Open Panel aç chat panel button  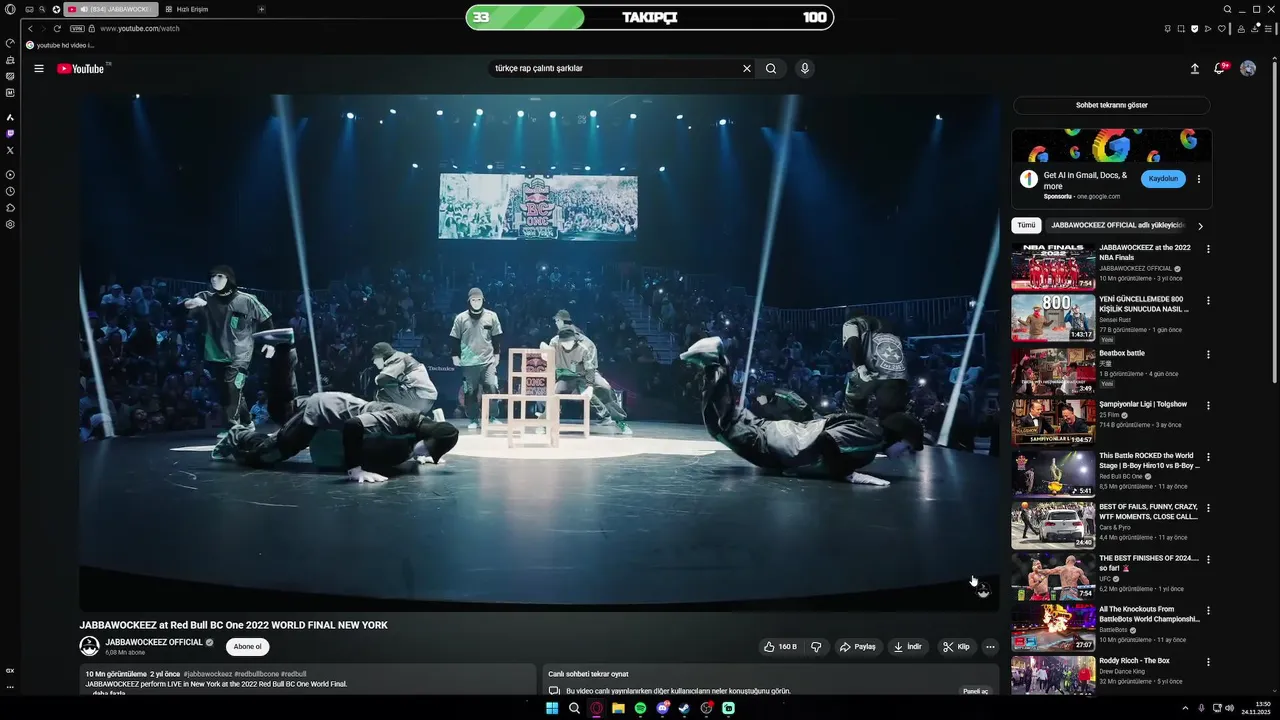pos(975,691)
